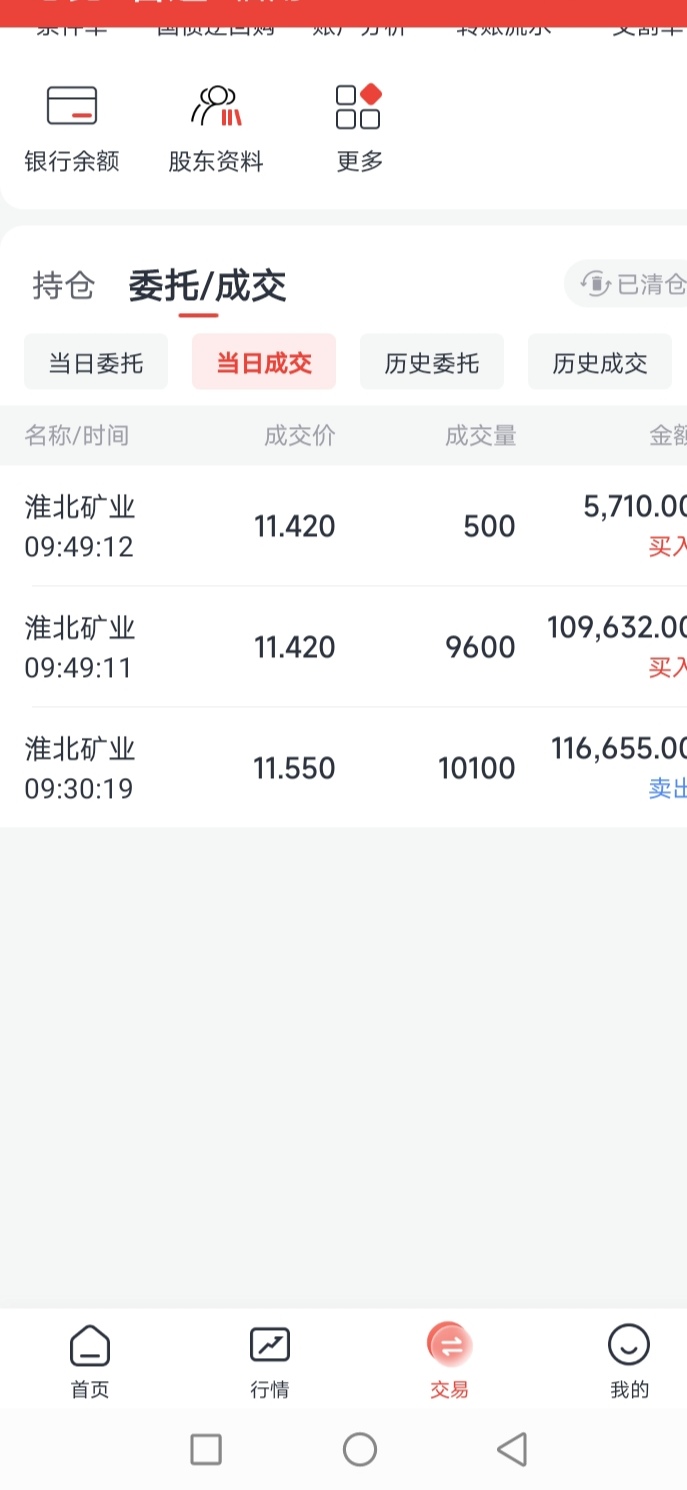Screen dimensions: 687x1490
Task: View 历史成交 historical deals
Action: coord(600,362)
